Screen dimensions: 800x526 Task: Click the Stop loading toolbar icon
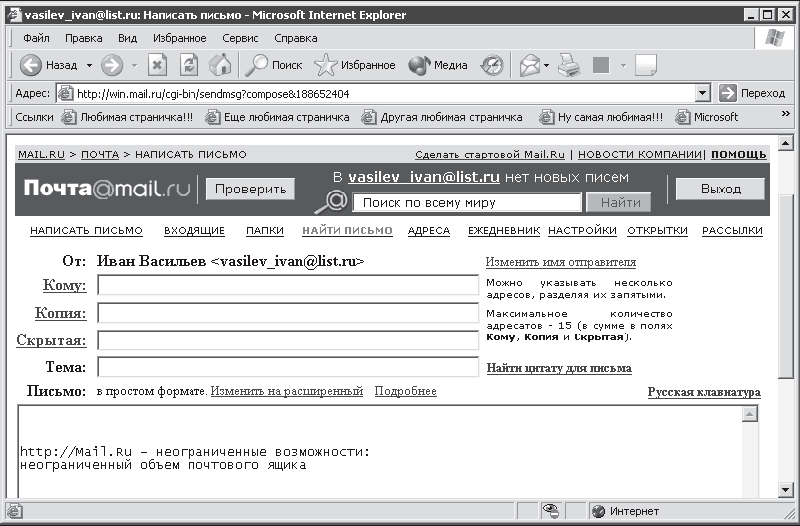158,65
